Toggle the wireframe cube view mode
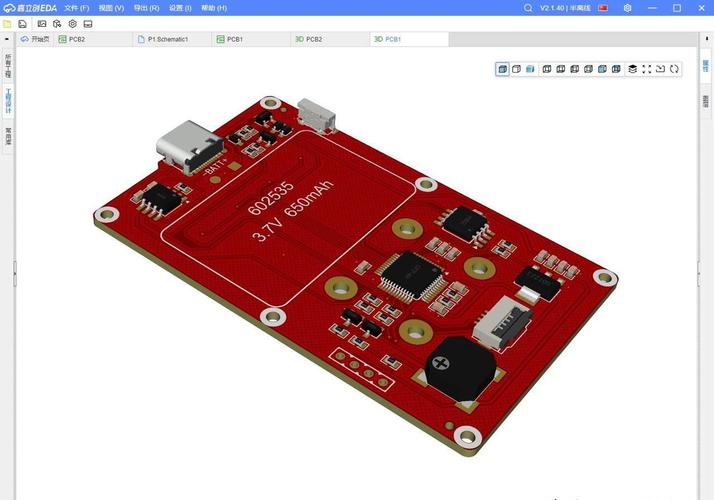Image resolution: width=714 pixels, height=500 pixels. pyautogui.click(x=516, y=69)
